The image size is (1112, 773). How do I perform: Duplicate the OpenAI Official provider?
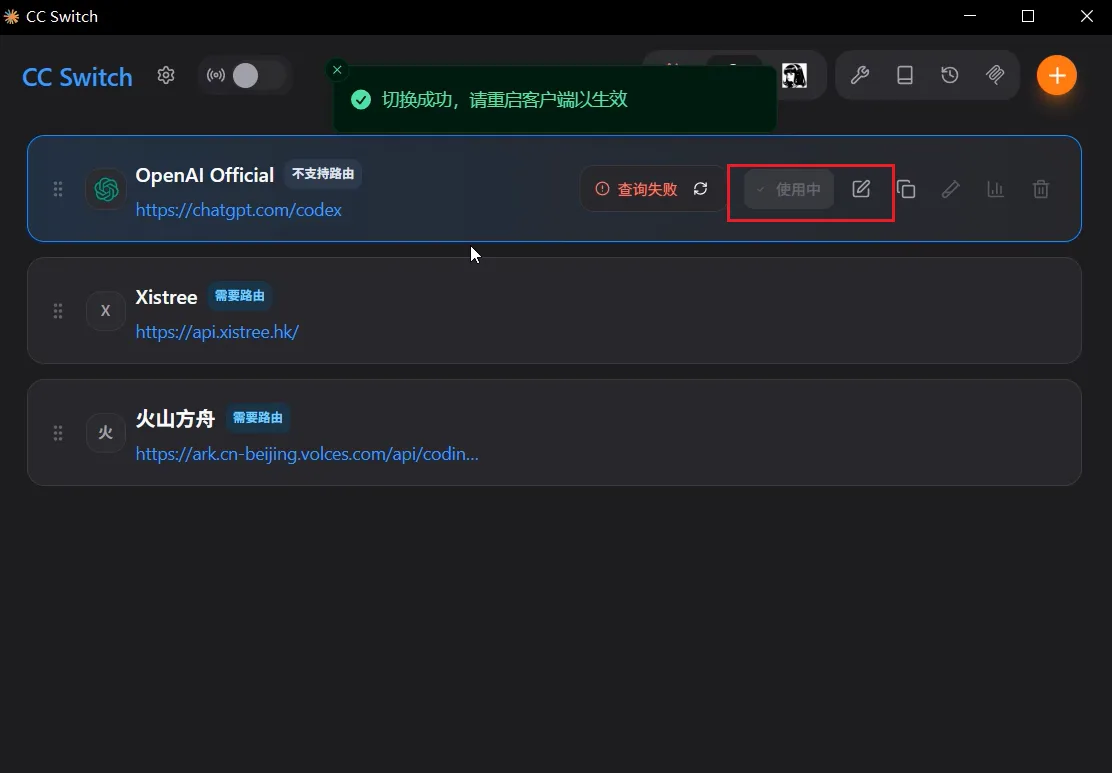(x=906, y=189)
